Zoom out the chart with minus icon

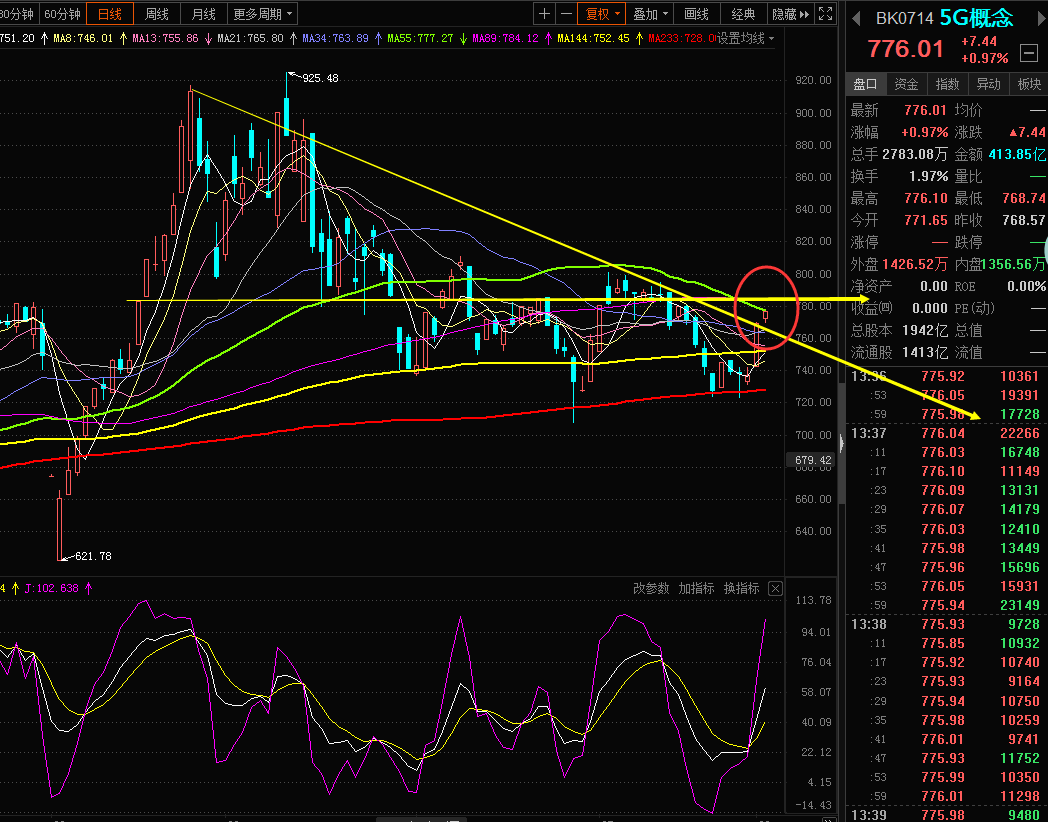[566, 13]
